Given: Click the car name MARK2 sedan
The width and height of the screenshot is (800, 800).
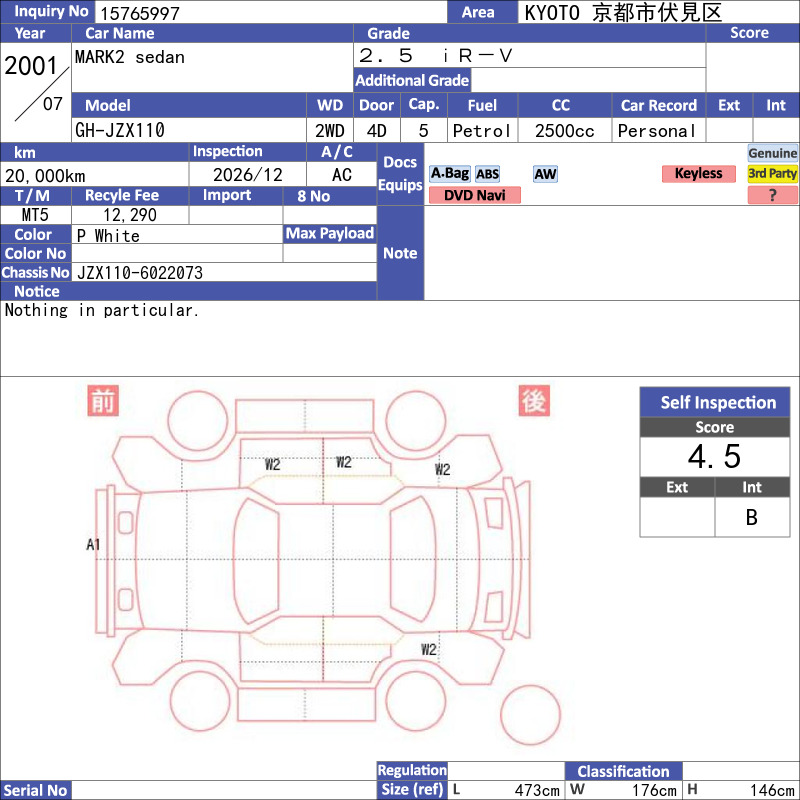Looking at the screenshot, I should [x=130, y=57].
